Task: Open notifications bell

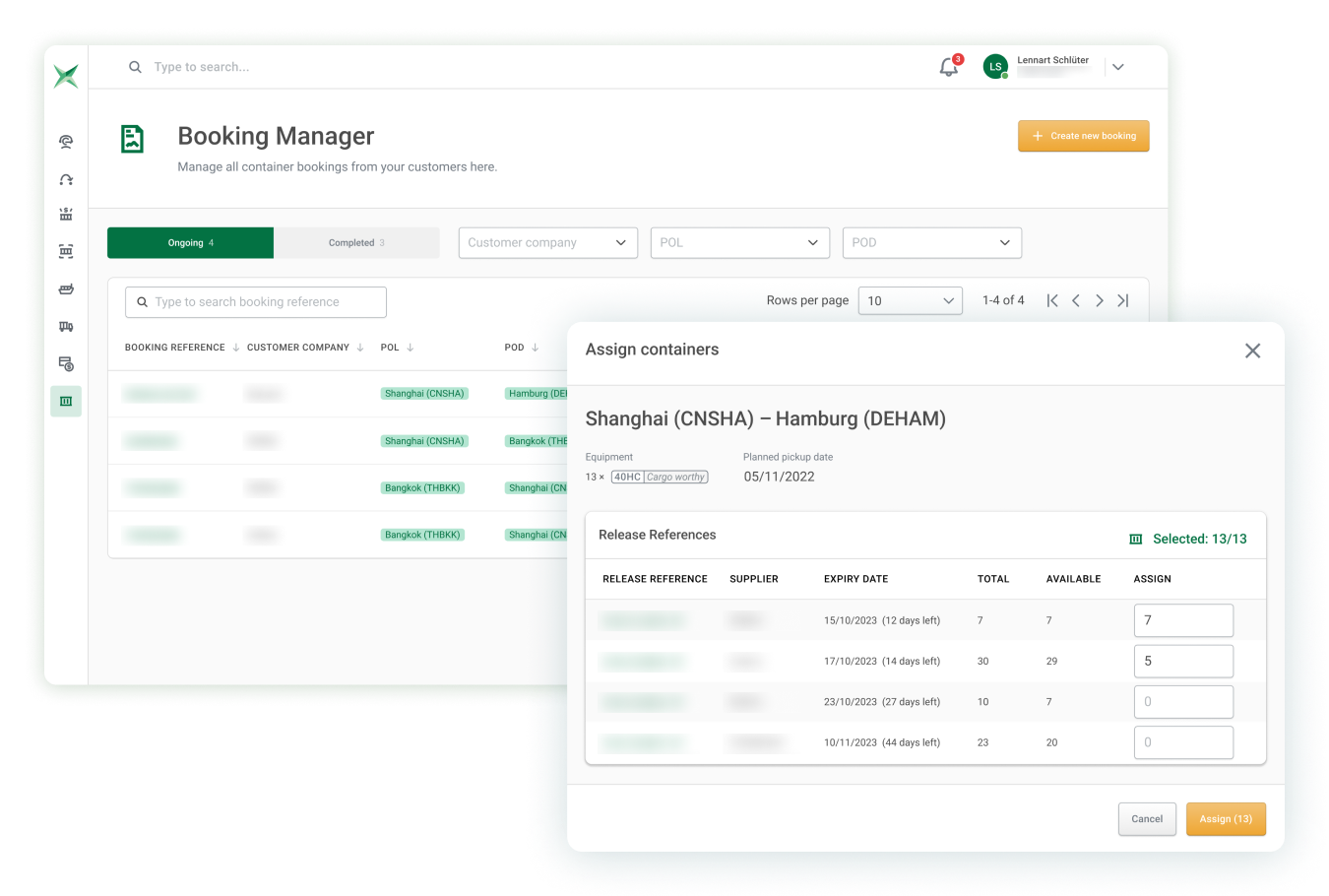Action: point(948,67)
